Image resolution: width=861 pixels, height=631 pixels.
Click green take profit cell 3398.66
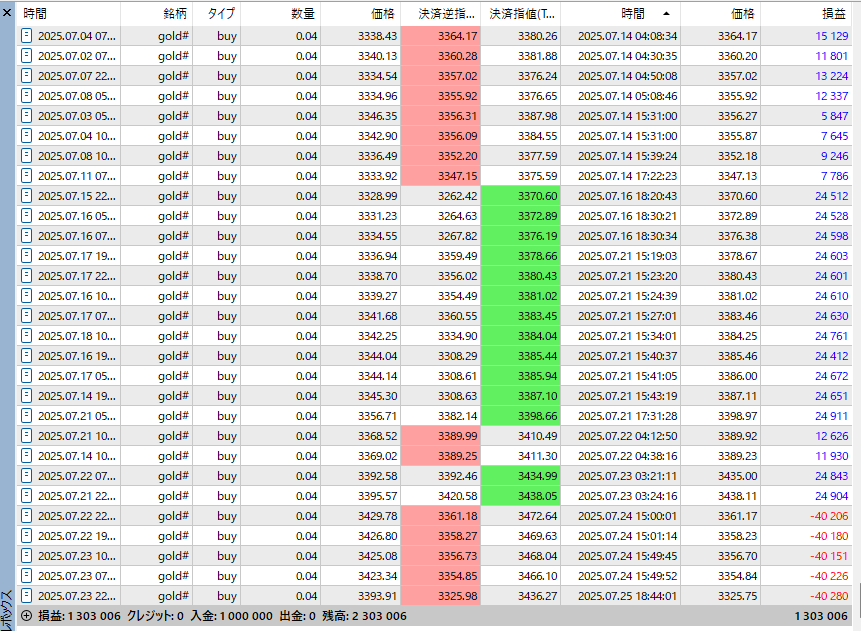click(x=521, y=416)
